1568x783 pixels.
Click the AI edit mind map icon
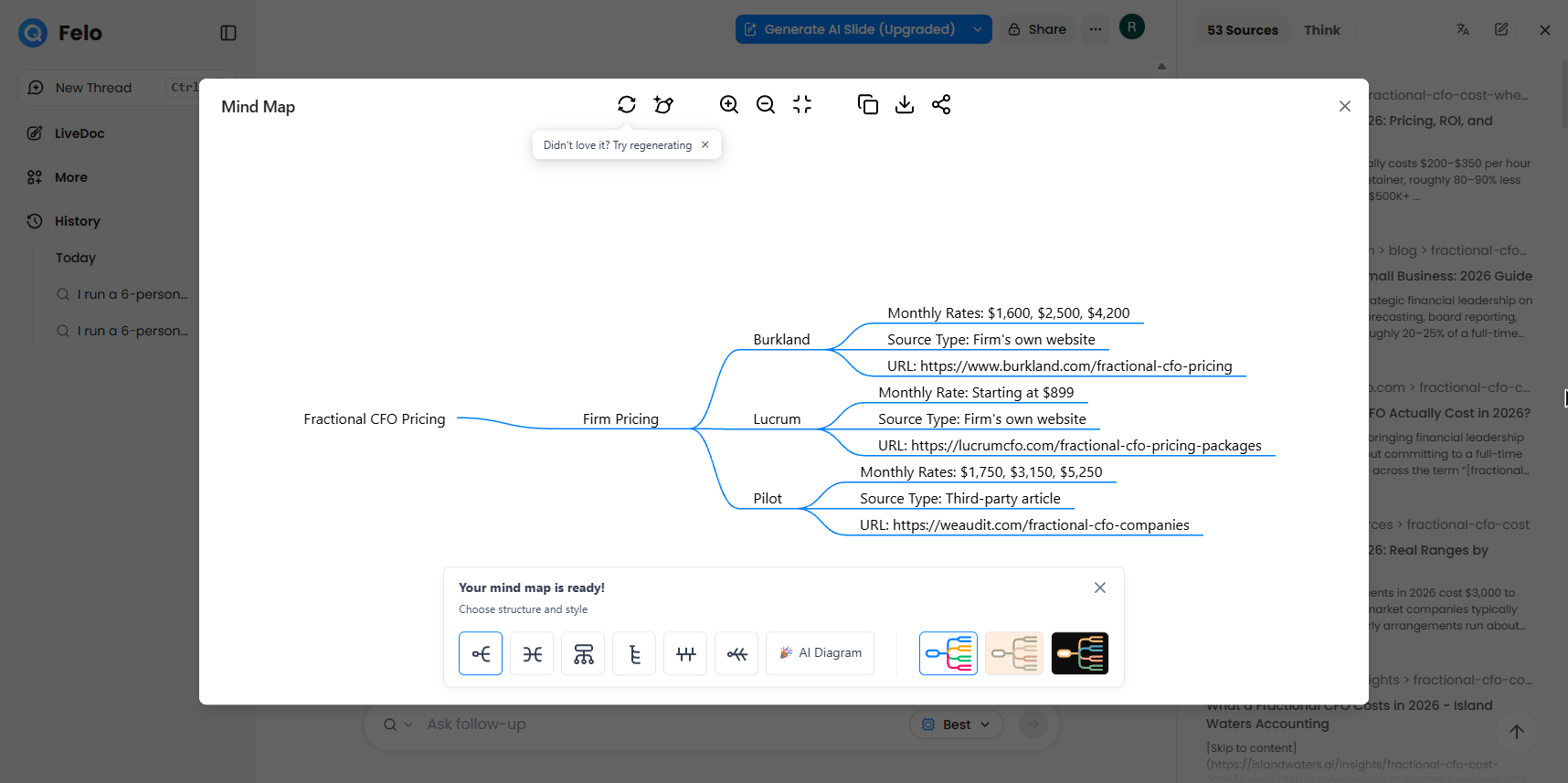pyautogui.click(x=664, y=105)
